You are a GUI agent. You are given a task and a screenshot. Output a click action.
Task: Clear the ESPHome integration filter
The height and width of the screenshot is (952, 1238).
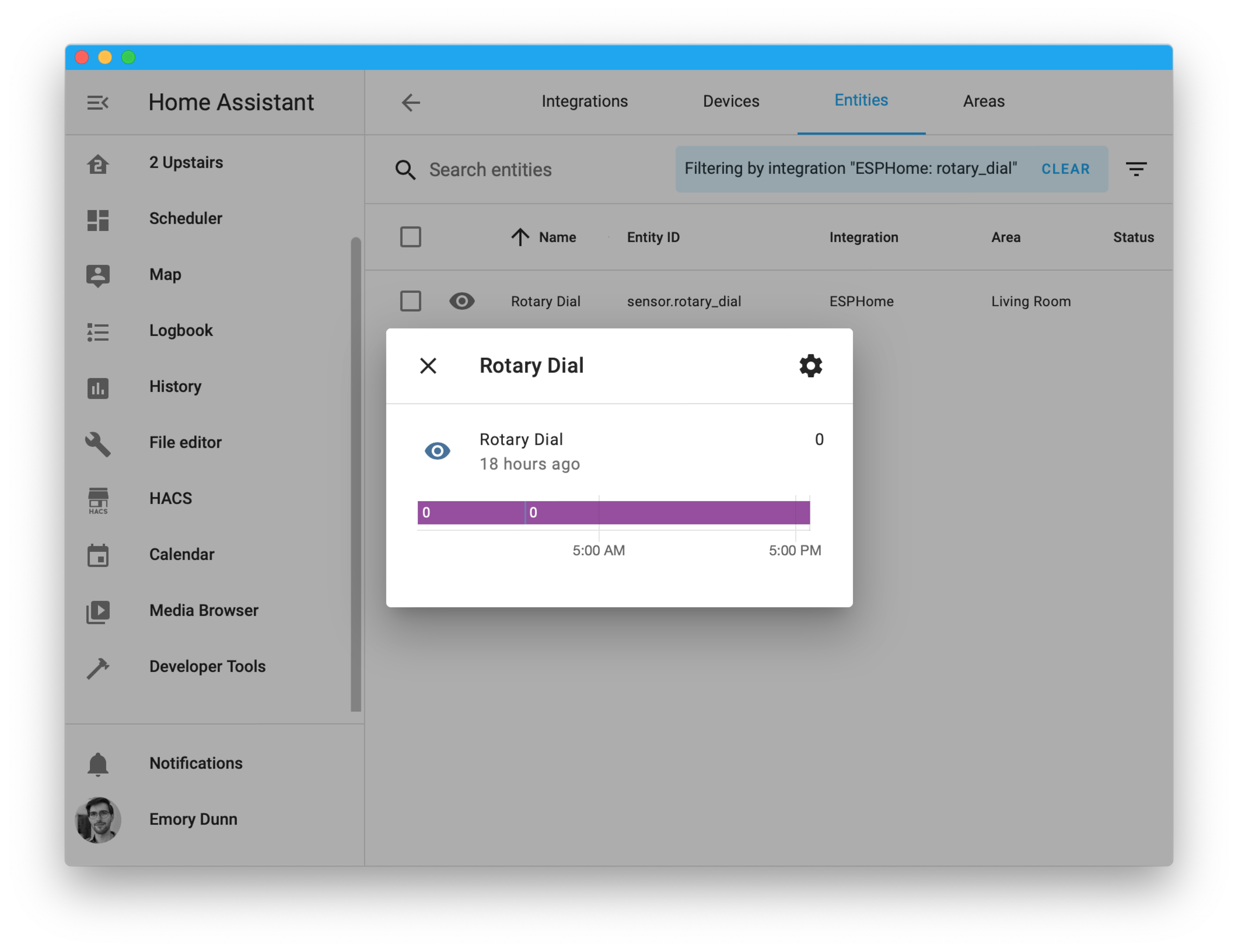coord(1065,169)
